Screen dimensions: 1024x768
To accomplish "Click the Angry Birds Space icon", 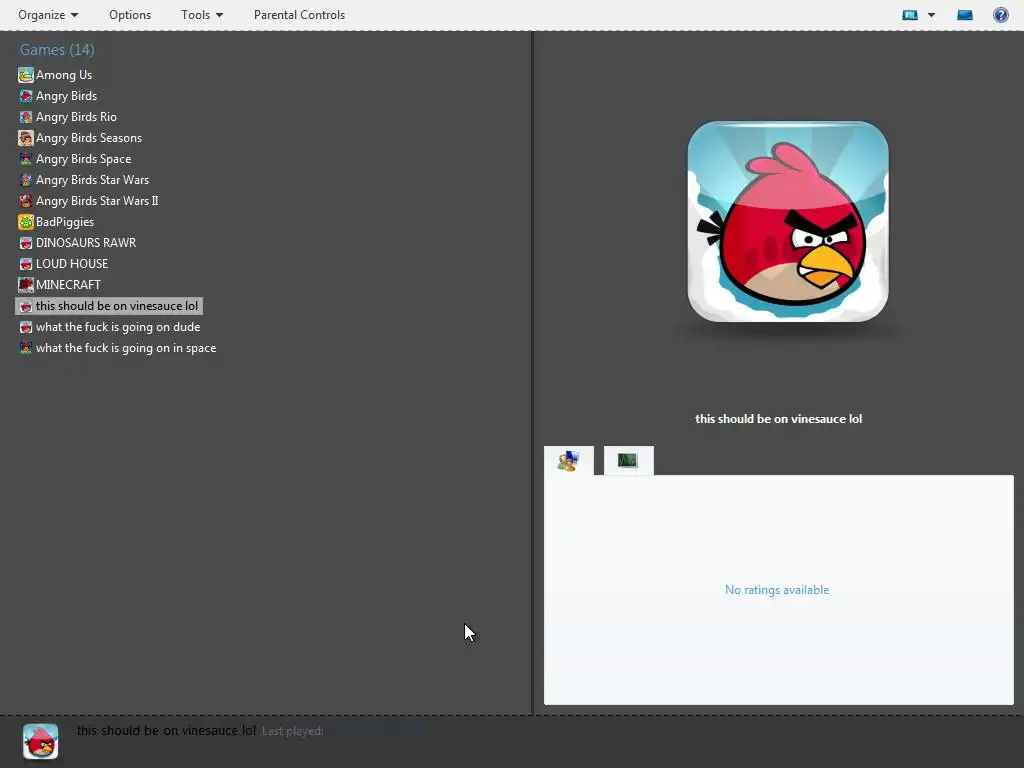I will coord(25,159).
